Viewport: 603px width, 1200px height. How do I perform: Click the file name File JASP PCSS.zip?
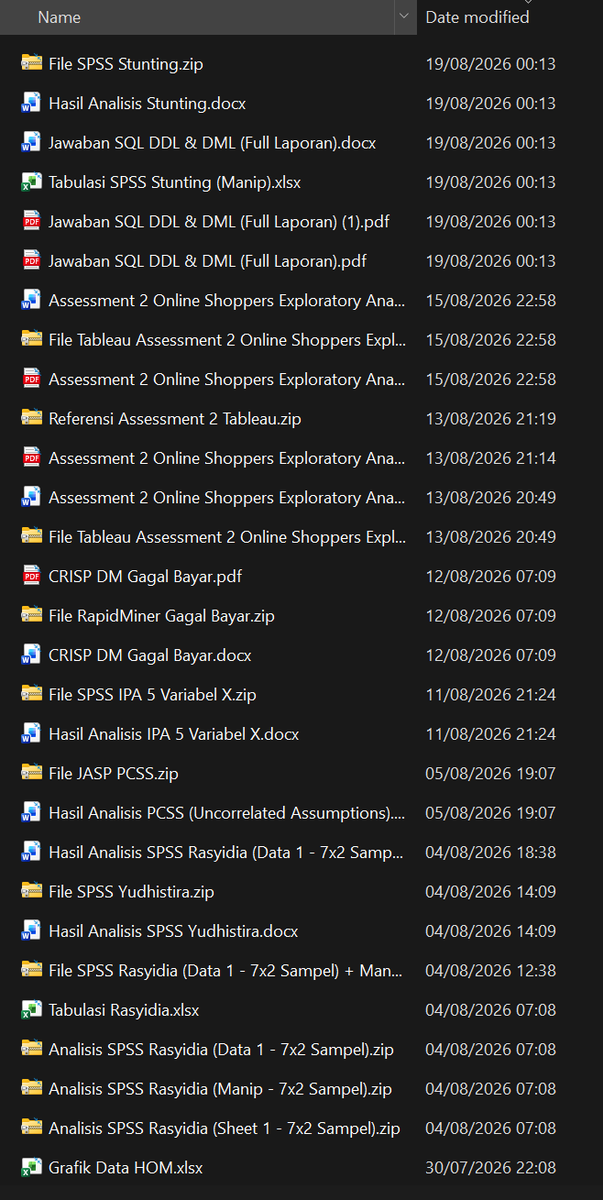click(x=114, y=773)
